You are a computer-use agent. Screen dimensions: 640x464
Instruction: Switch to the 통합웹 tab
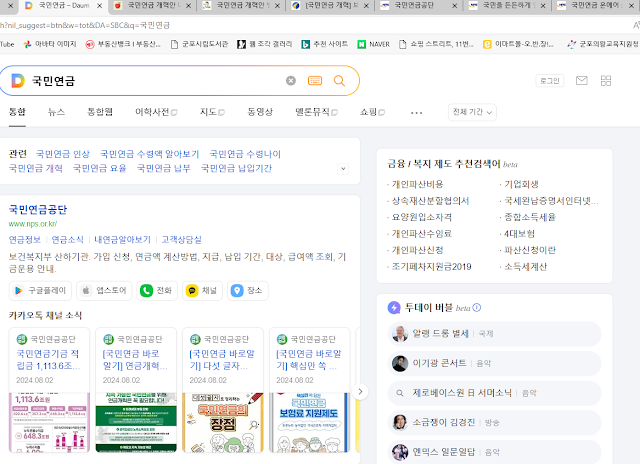tap(100, 112)
